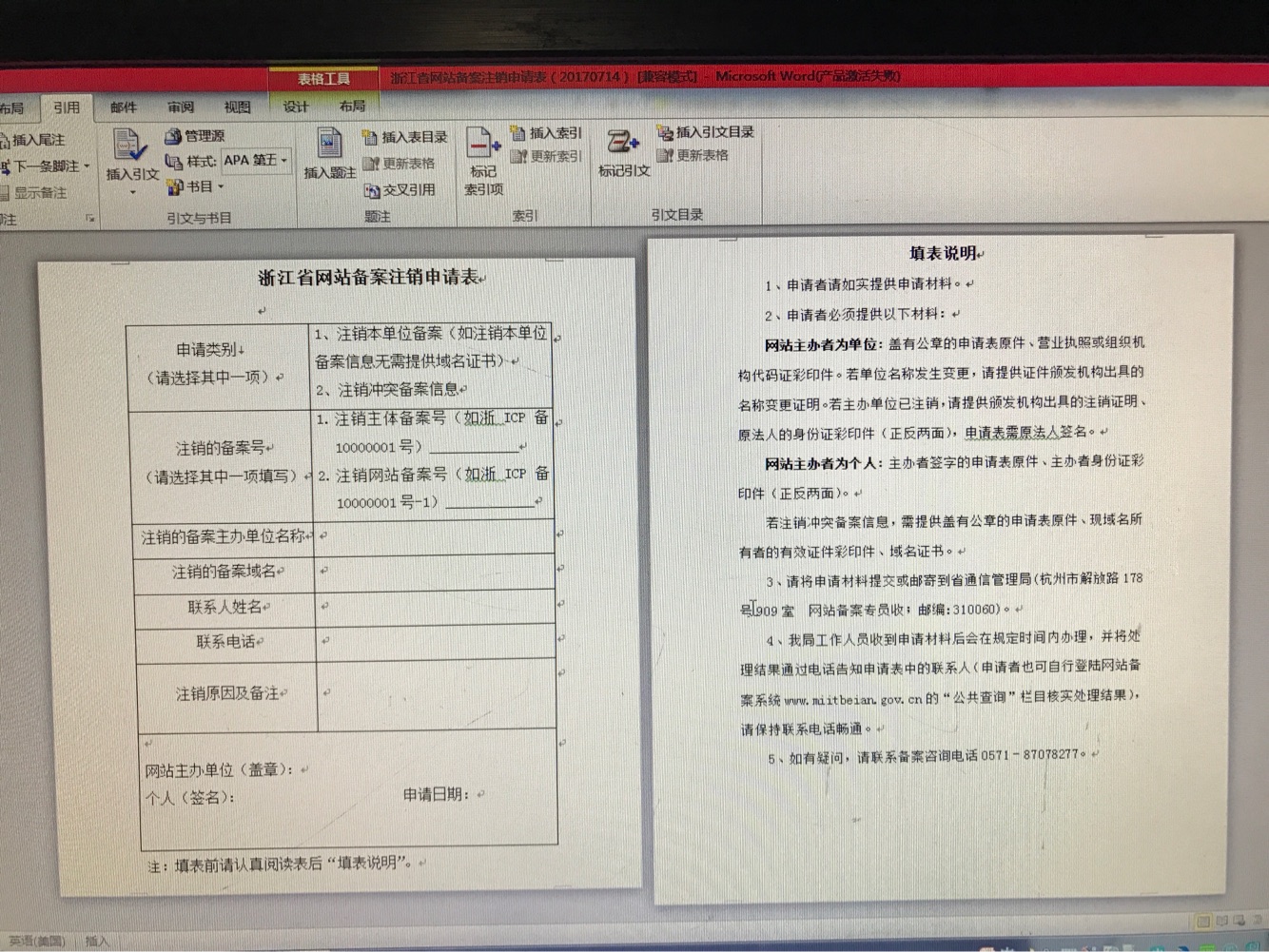Click the empty cell beside 注销的备案域名
This screenshot has width=1269, height=952.
(436, 573)
